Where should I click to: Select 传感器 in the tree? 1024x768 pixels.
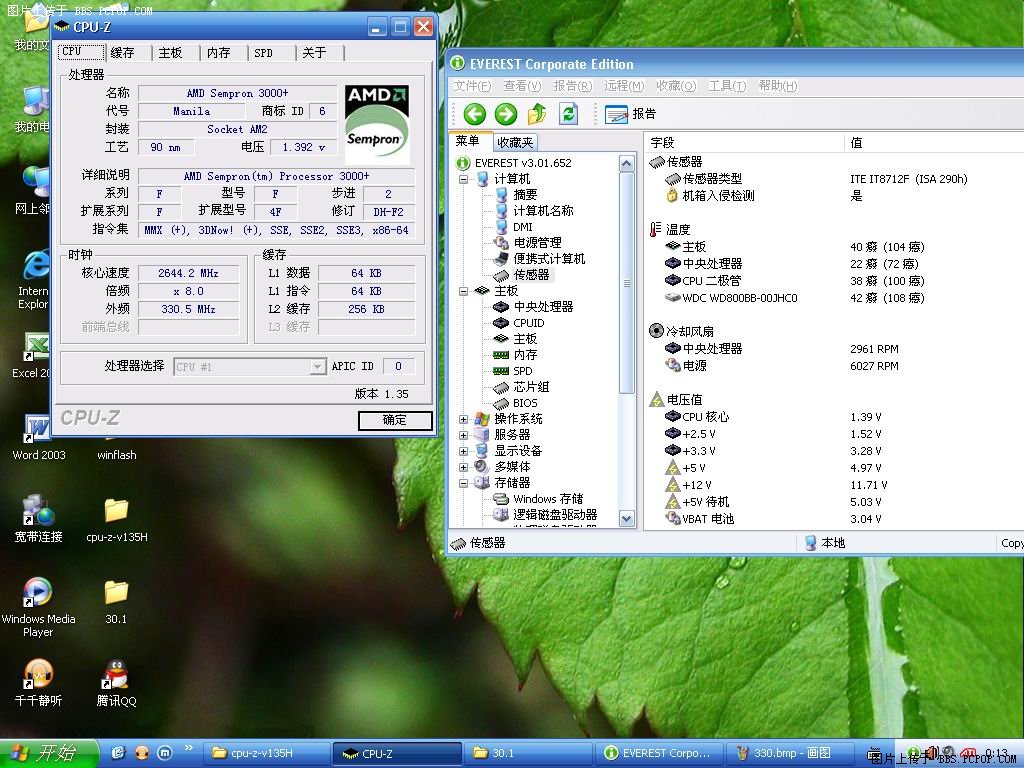(x=531, y=275)
